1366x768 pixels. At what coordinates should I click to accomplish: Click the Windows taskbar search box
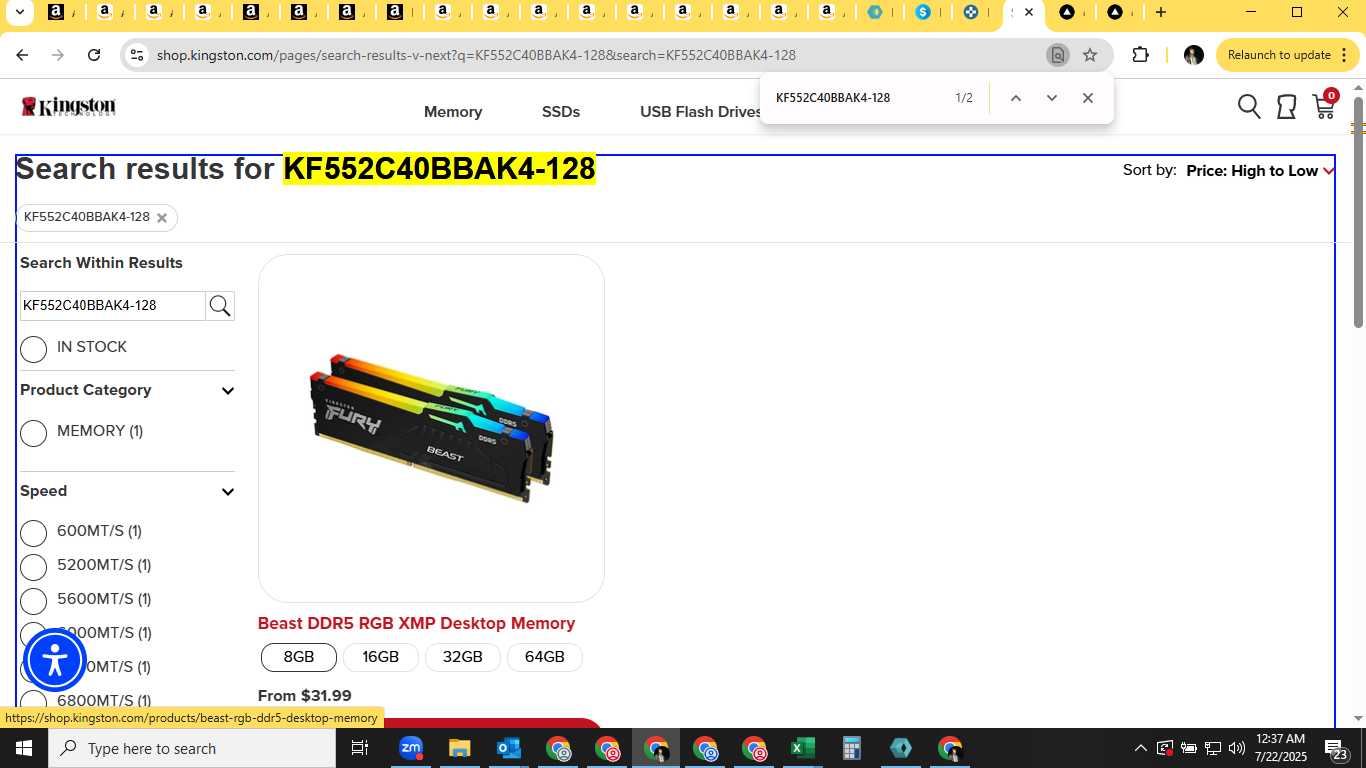coord(192,748)
